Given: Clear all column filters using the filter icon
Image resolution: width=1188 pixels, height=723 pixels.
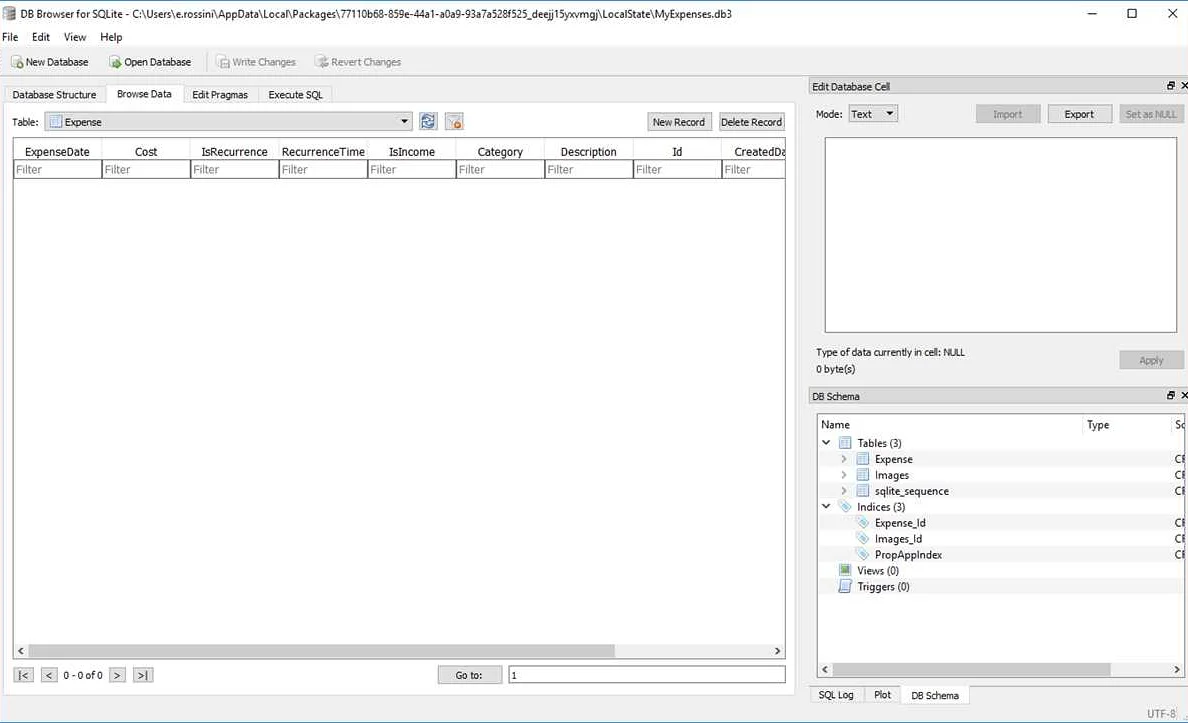Looking at the screenshot, I should (454, 121).
